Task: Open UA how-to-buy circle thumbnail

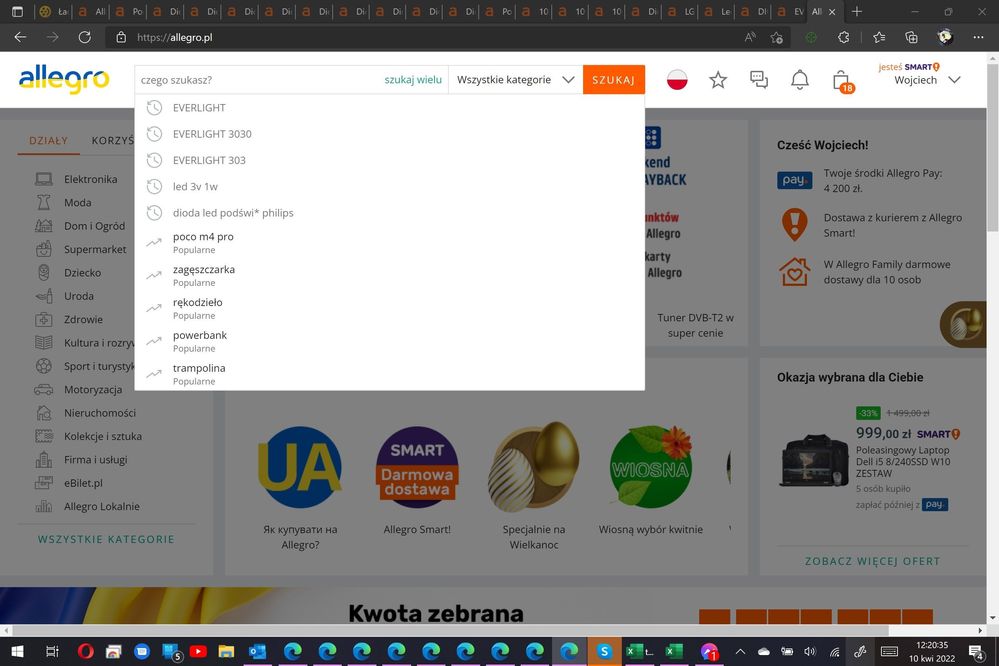Action: (x=299, y=467)
